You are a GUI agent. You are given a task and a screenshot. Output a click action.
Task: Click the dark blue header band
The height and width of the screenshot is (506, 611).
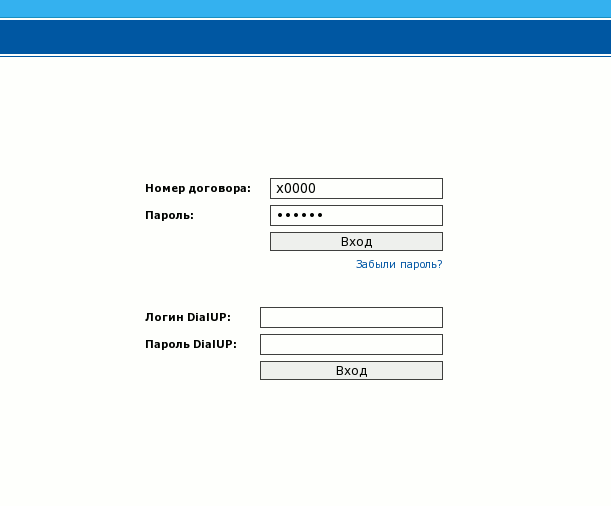(x=305, y=37)
